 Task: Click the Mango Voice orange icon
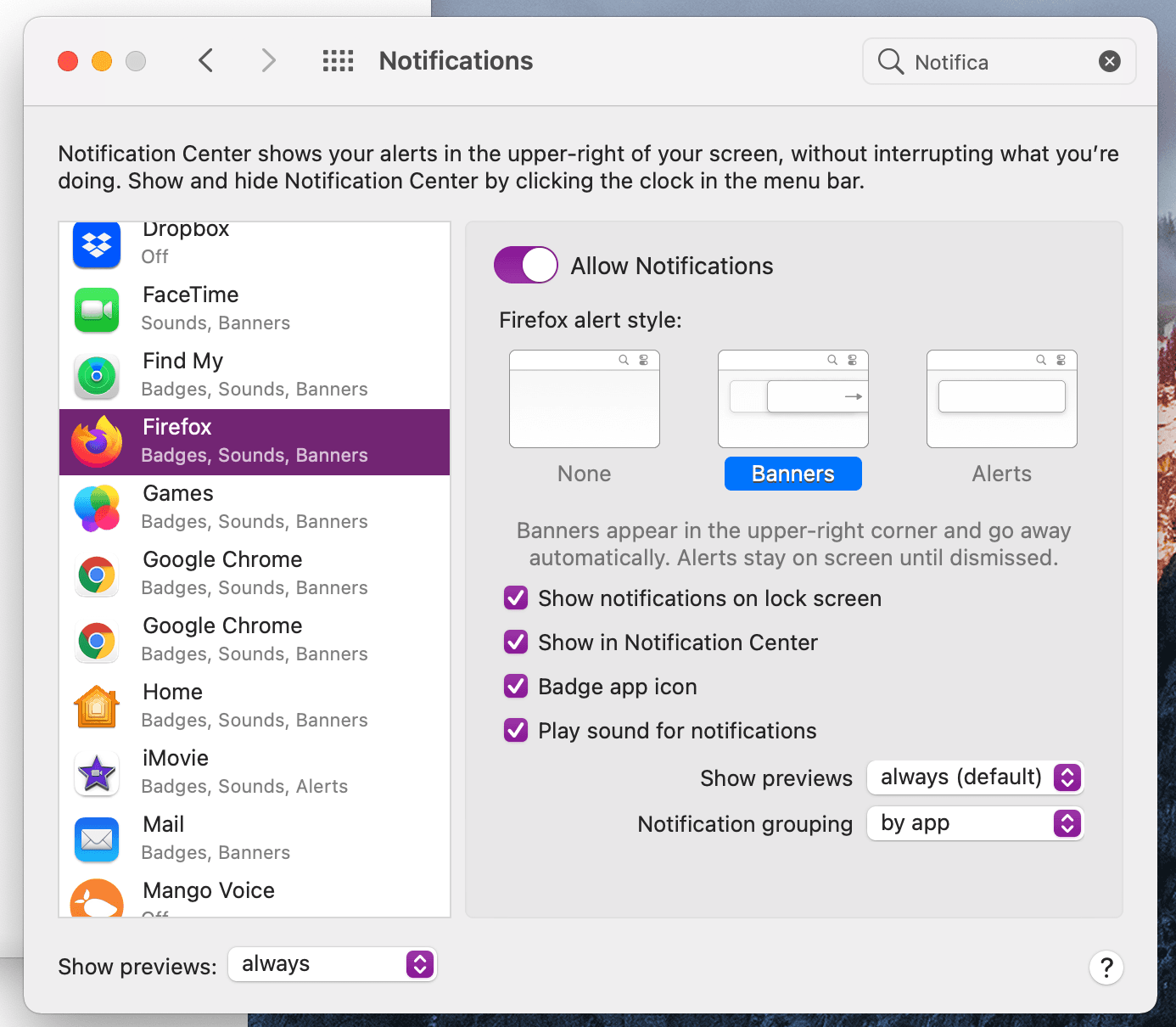coord(97,899)
